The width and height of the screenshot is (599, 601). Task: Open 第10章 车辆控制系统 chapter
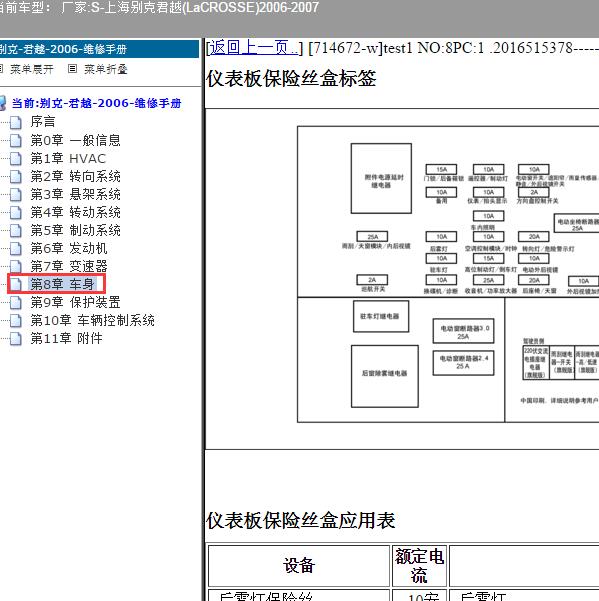coord(93,320)
